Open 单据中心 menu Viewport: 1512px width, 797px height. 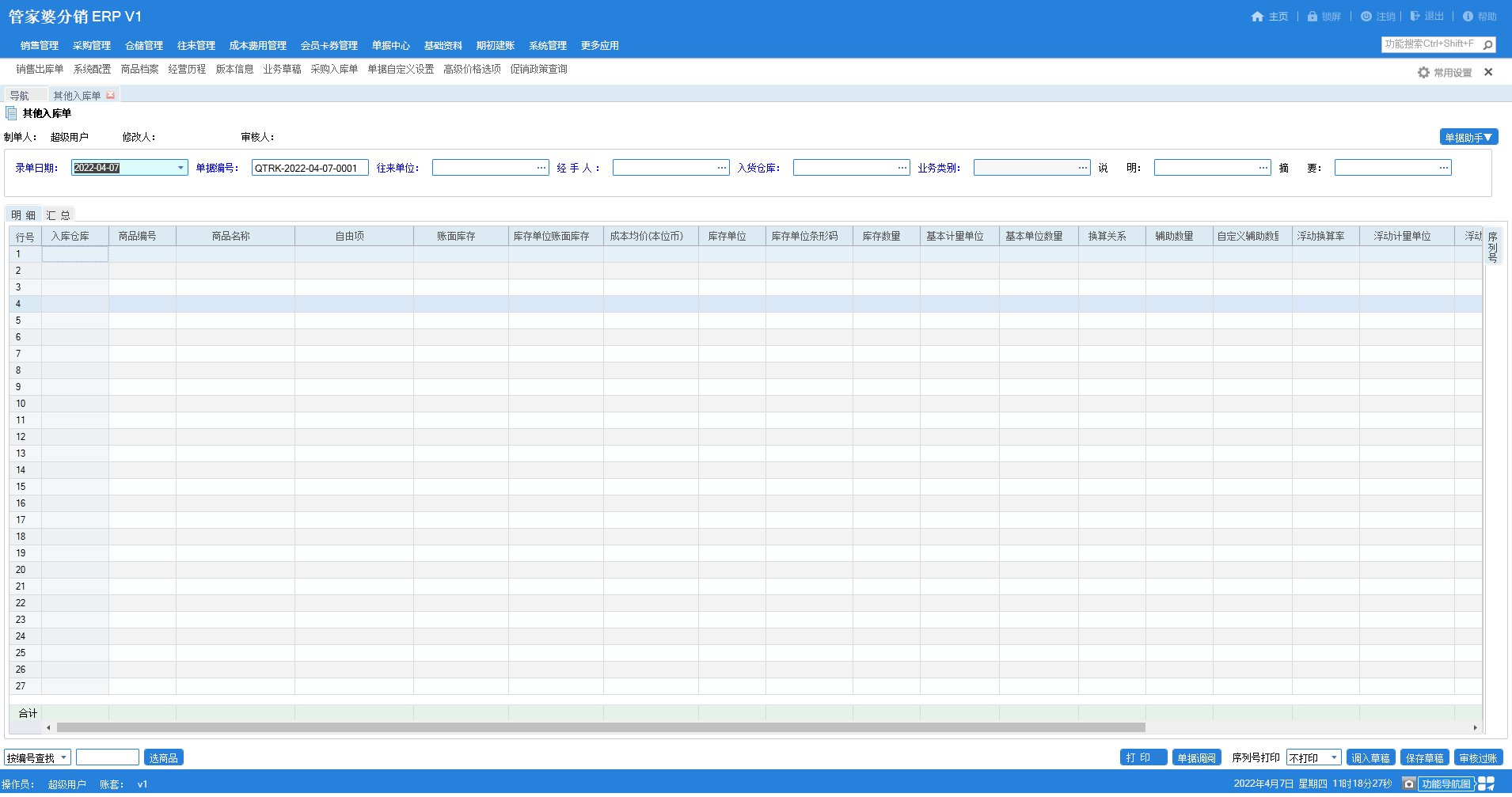[391, 46]
